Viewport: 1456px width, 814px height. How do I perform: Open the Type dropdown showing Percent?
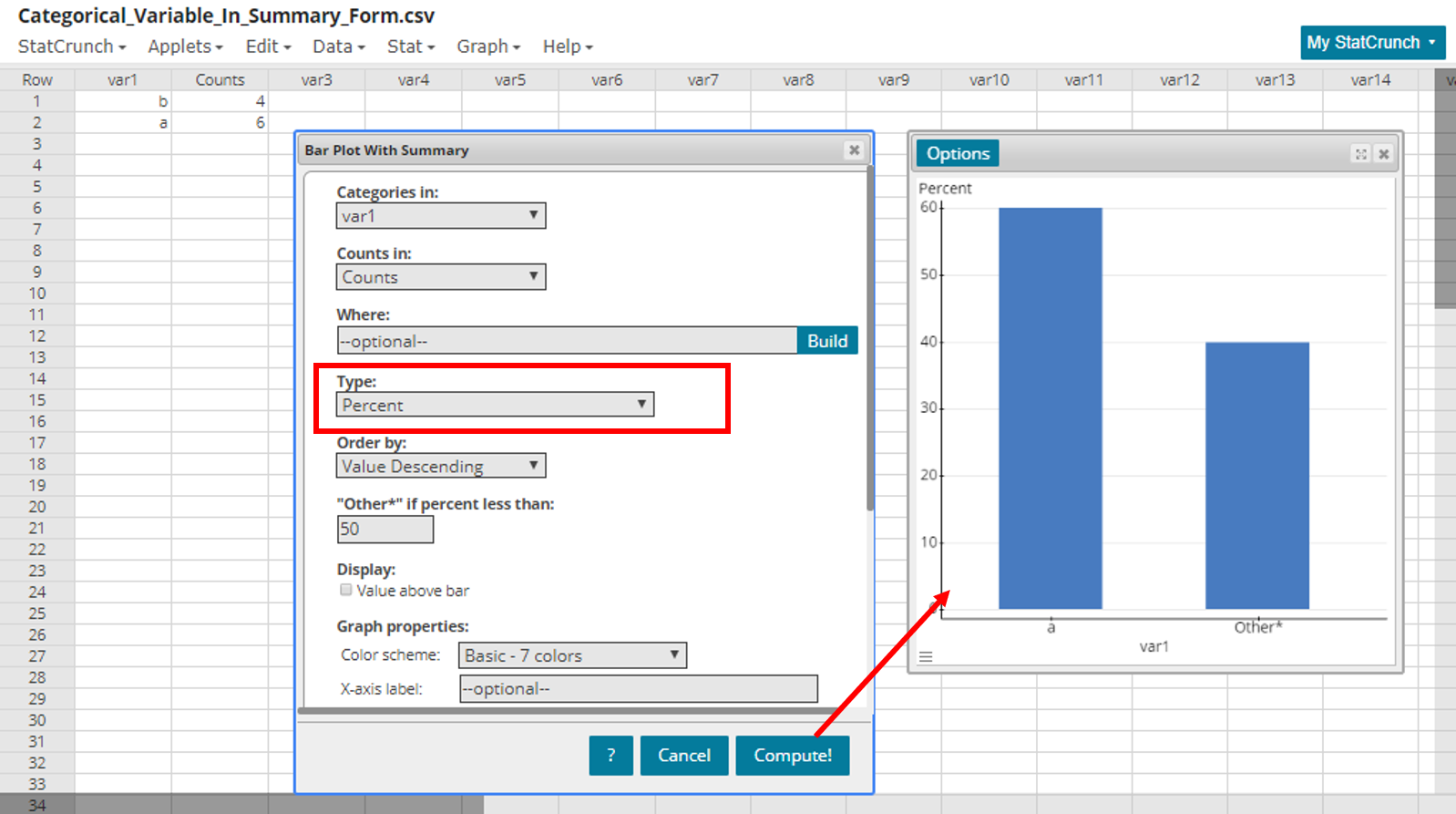[495, 405]
